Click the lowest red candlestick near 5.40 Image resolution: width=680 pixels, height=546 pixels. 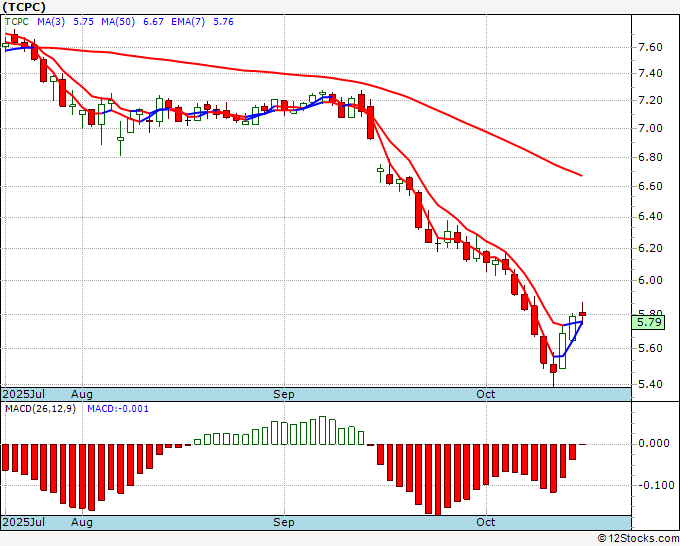point(553,369)
